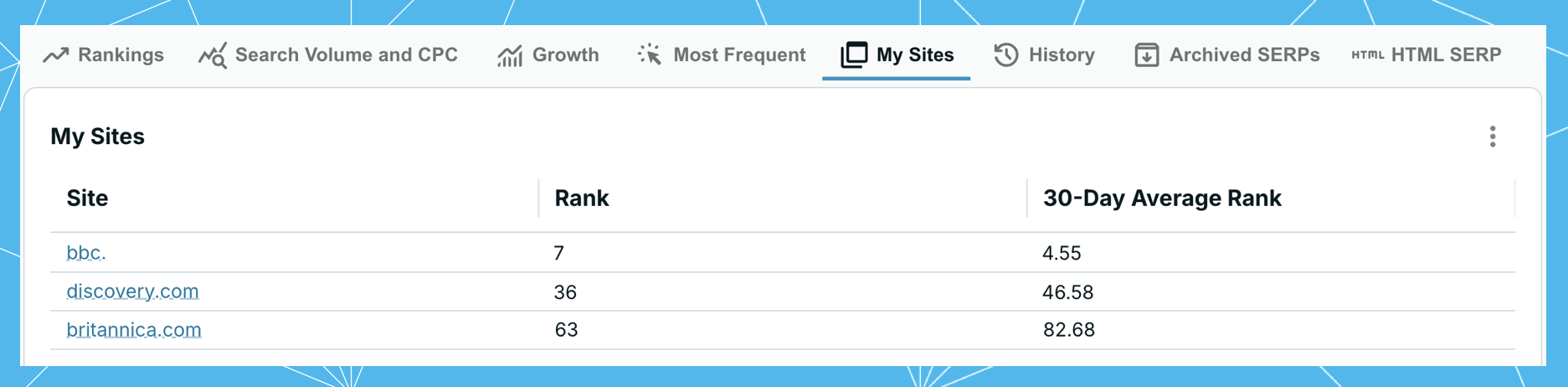The height and width of the screenshot is (387, 1568).
Task: Click the History clock icon
Action: click(1006, 54)
